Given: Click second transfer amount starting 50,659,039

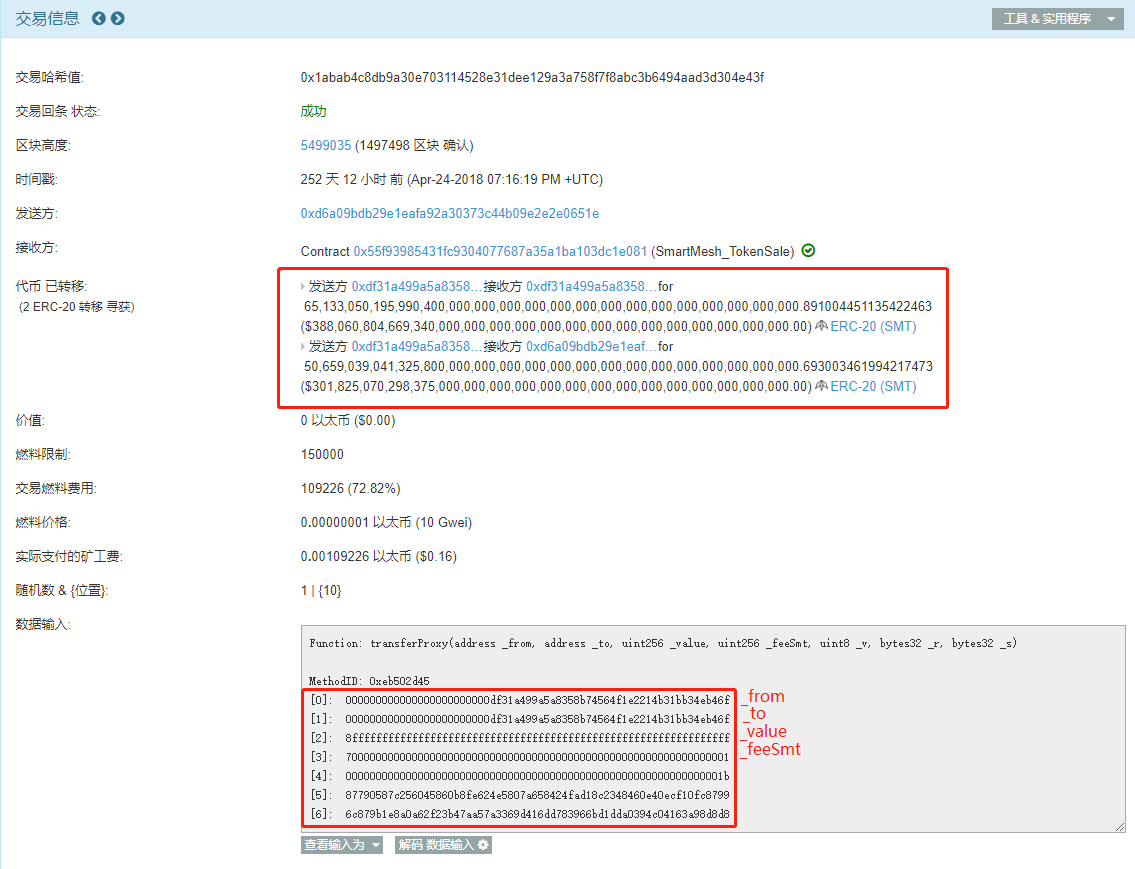Looking at the screenshot, I should pos(618,367).
